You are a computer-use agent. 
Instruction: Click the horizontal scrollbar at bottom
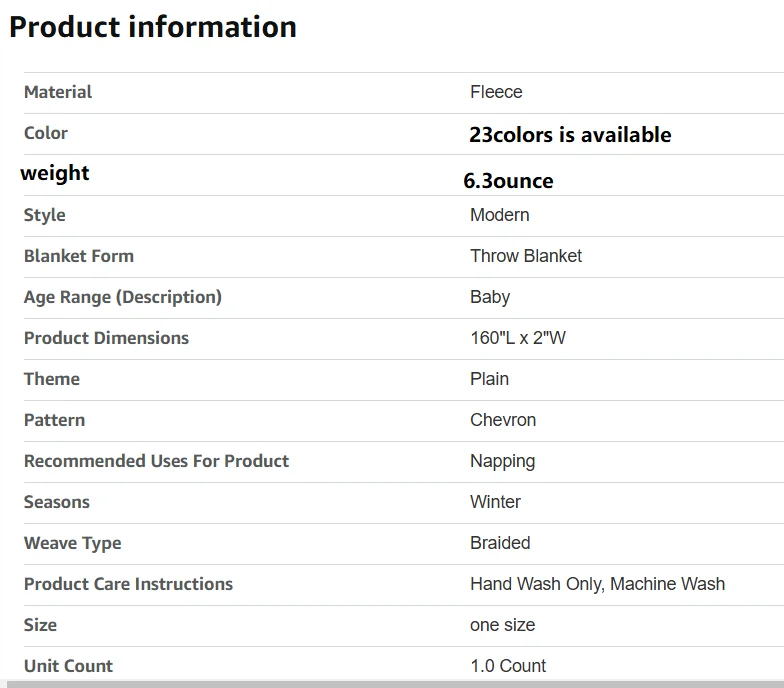[x=395, y=684]
